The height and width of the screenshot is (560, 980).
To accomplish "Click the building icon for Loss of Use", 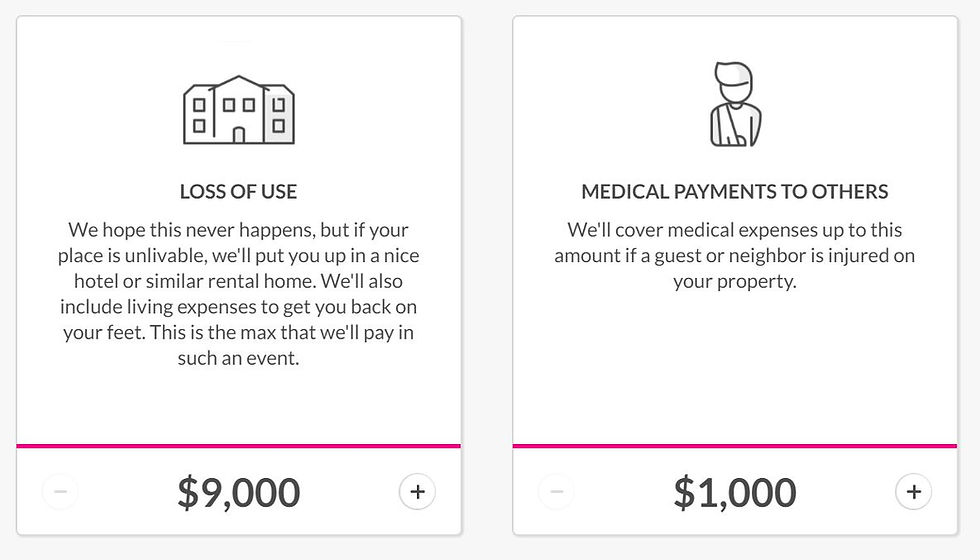I will (x=239, y=110).
